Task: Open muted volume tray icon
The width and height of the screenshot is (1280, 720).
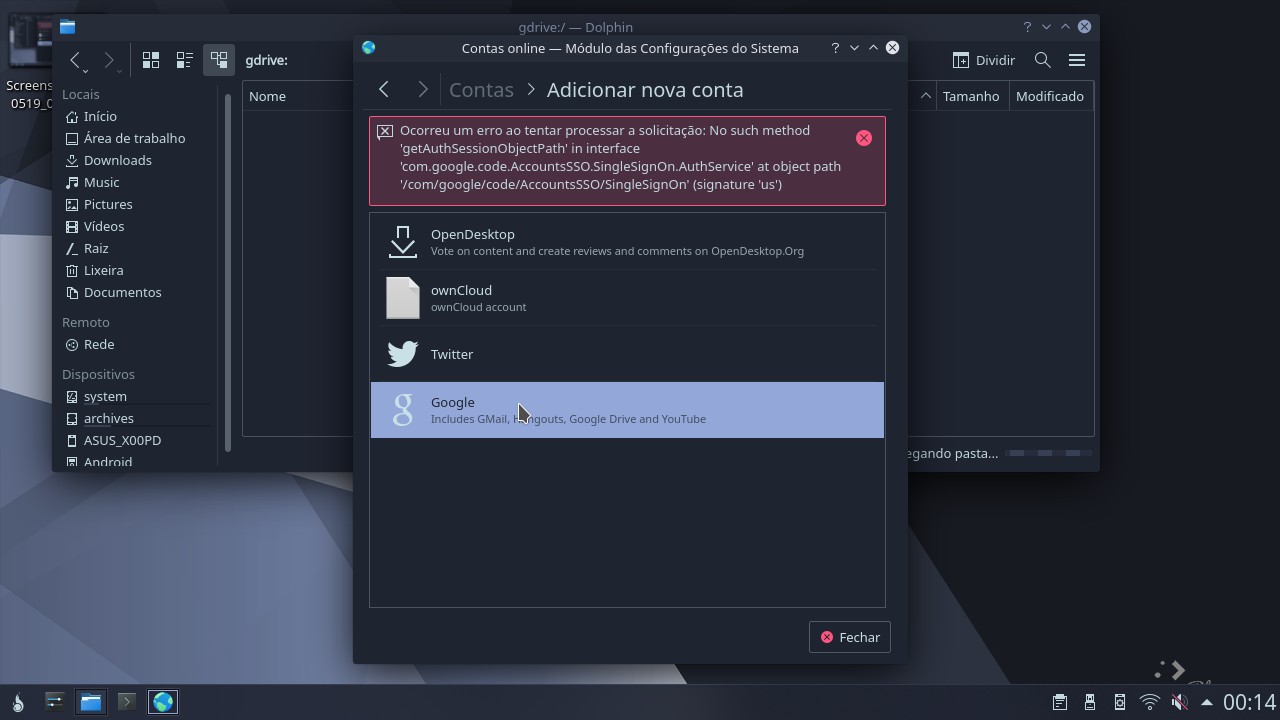Action: (x=1180, y=702)
